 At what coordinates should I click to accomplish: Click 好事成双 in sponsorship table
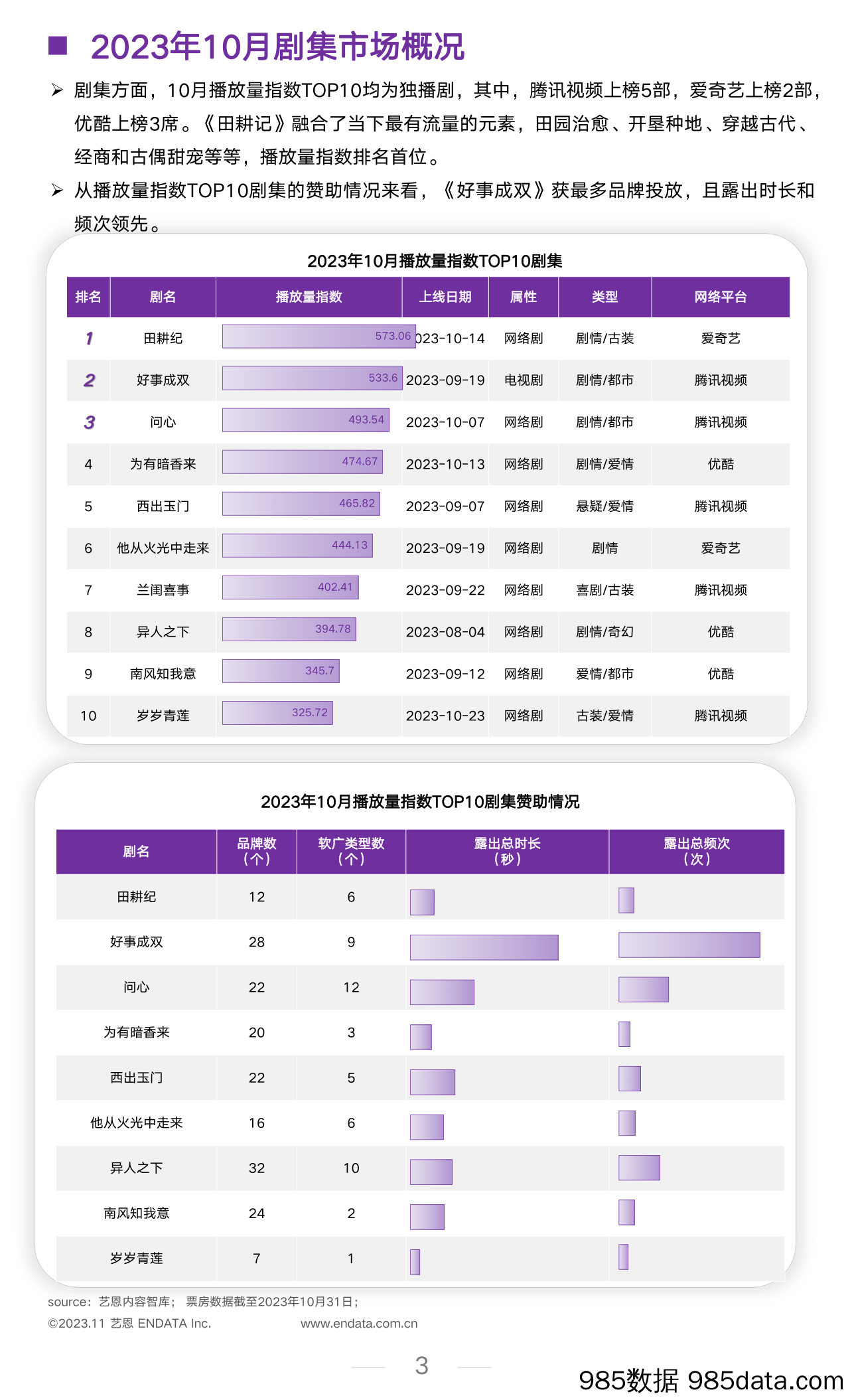(x=136, y=942)
